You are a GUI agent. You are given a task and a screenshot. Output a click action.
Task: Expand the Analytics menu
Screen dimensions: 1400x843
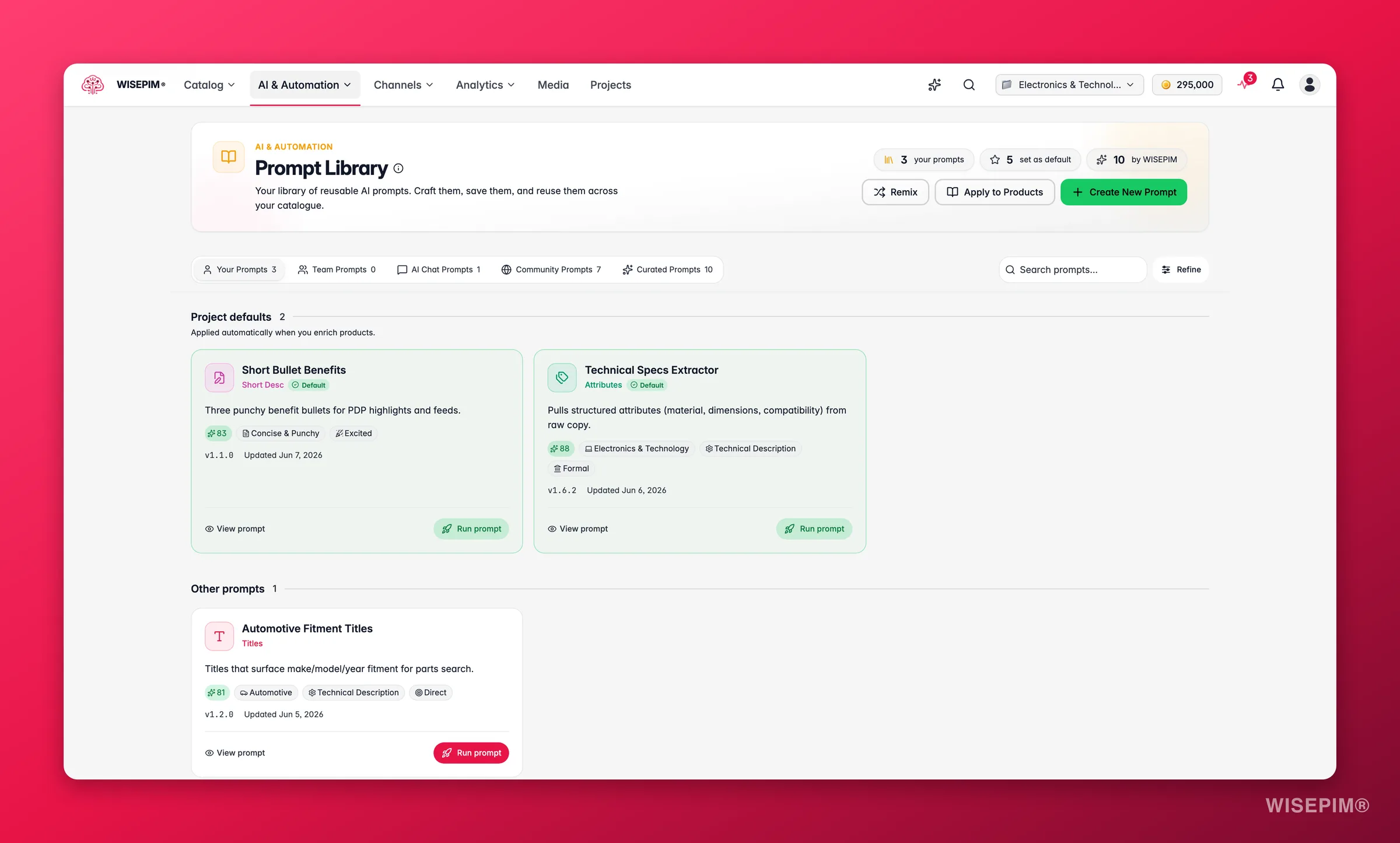[485, 85]
